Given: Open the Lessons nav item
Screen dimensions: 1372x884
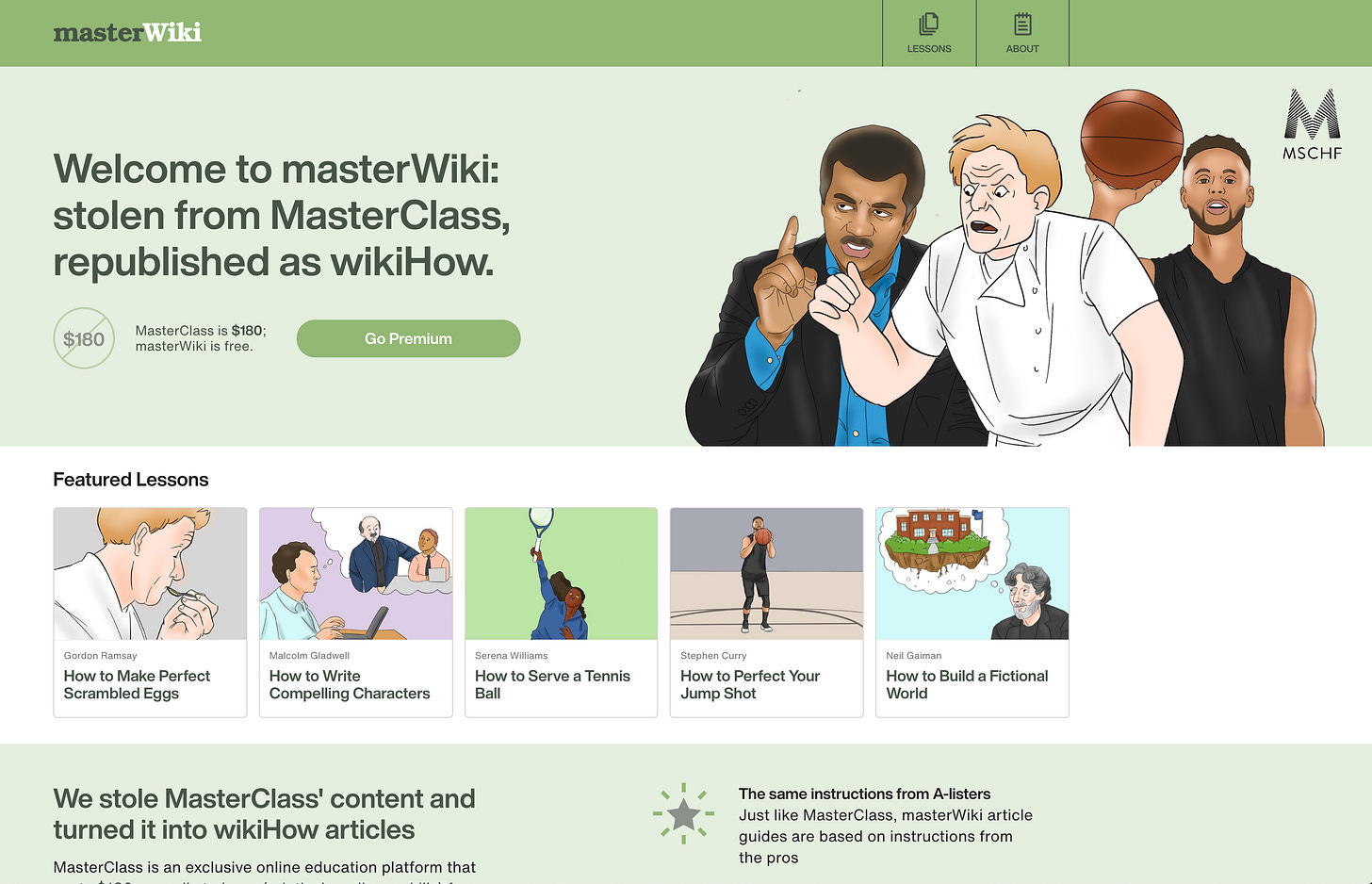Looking at the screenshot, I should pyautogui.click(x=929, y=33).
